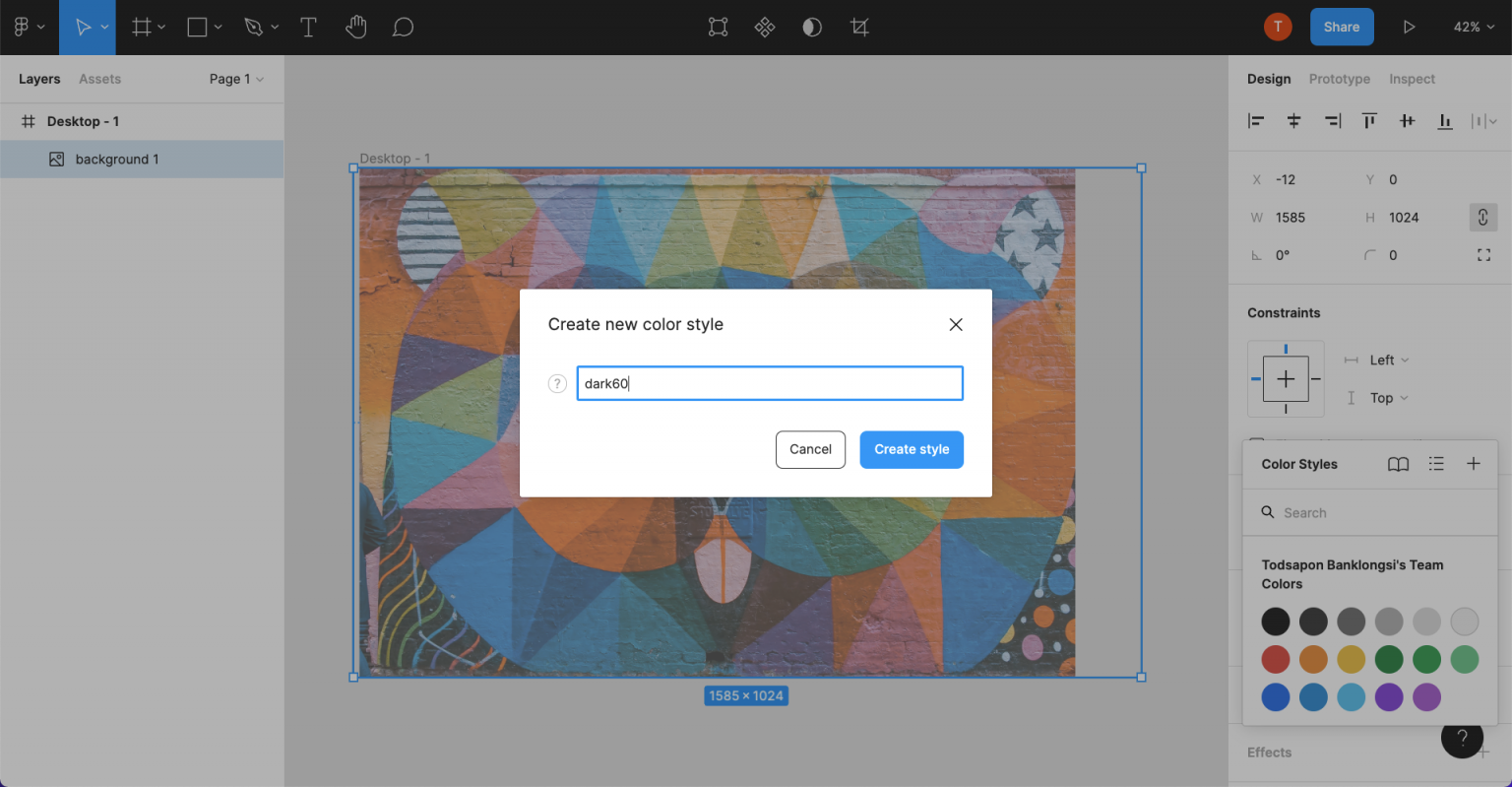Open the 42% zoom dropdown

pos(1474,28)
